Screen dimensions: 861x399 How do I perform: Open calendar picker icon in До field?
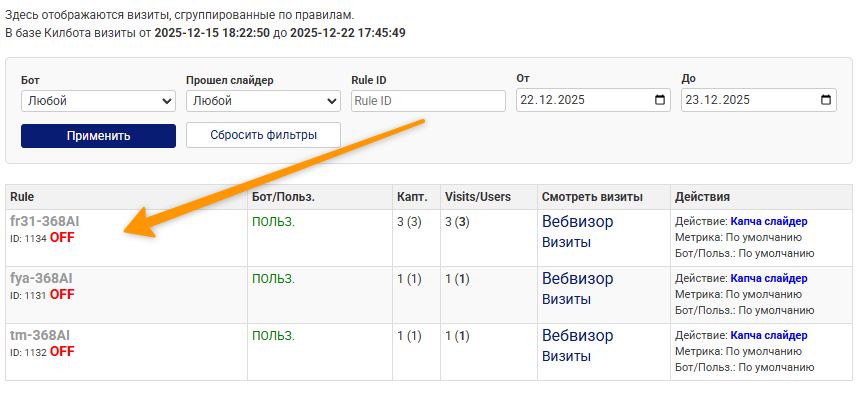coord(825,100)
